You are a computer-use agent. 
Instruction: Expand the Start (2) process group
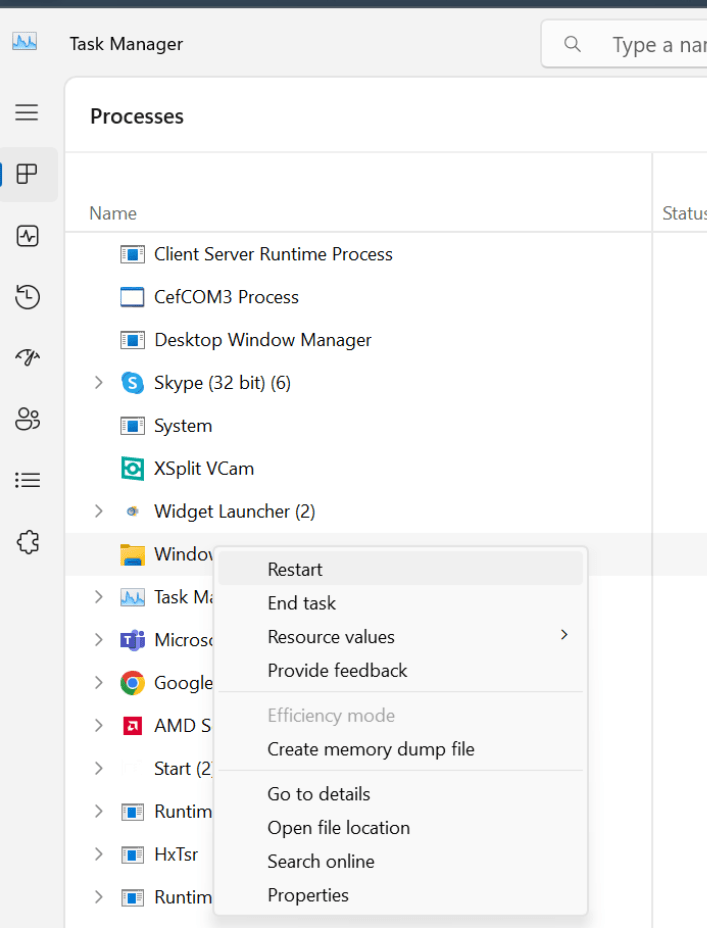(99, 769)
